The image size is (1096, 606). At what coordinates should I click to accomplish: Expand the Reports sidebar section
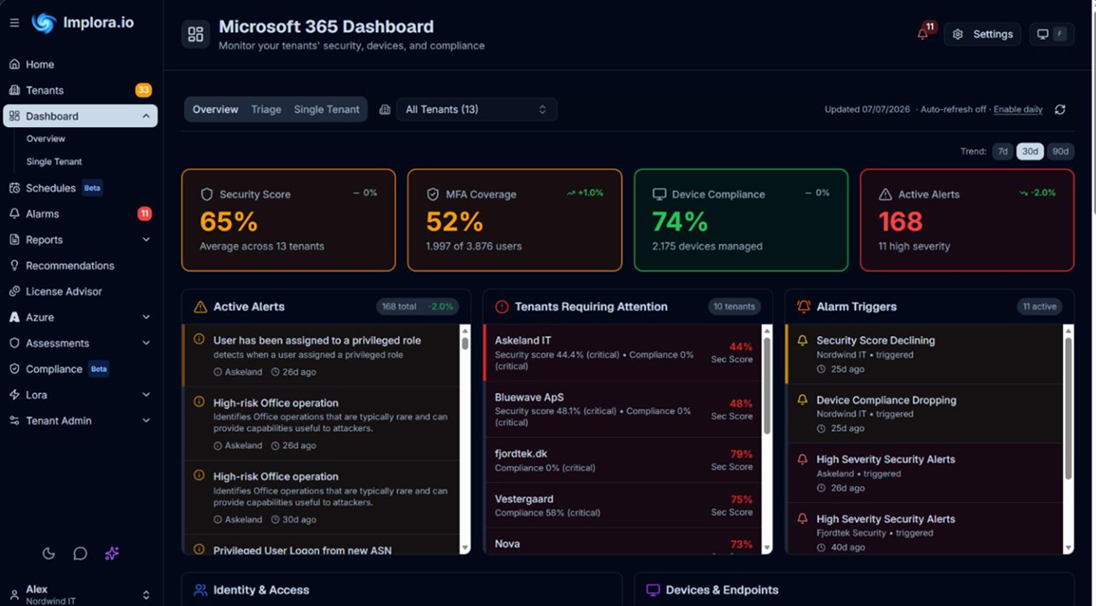(146, 240)
